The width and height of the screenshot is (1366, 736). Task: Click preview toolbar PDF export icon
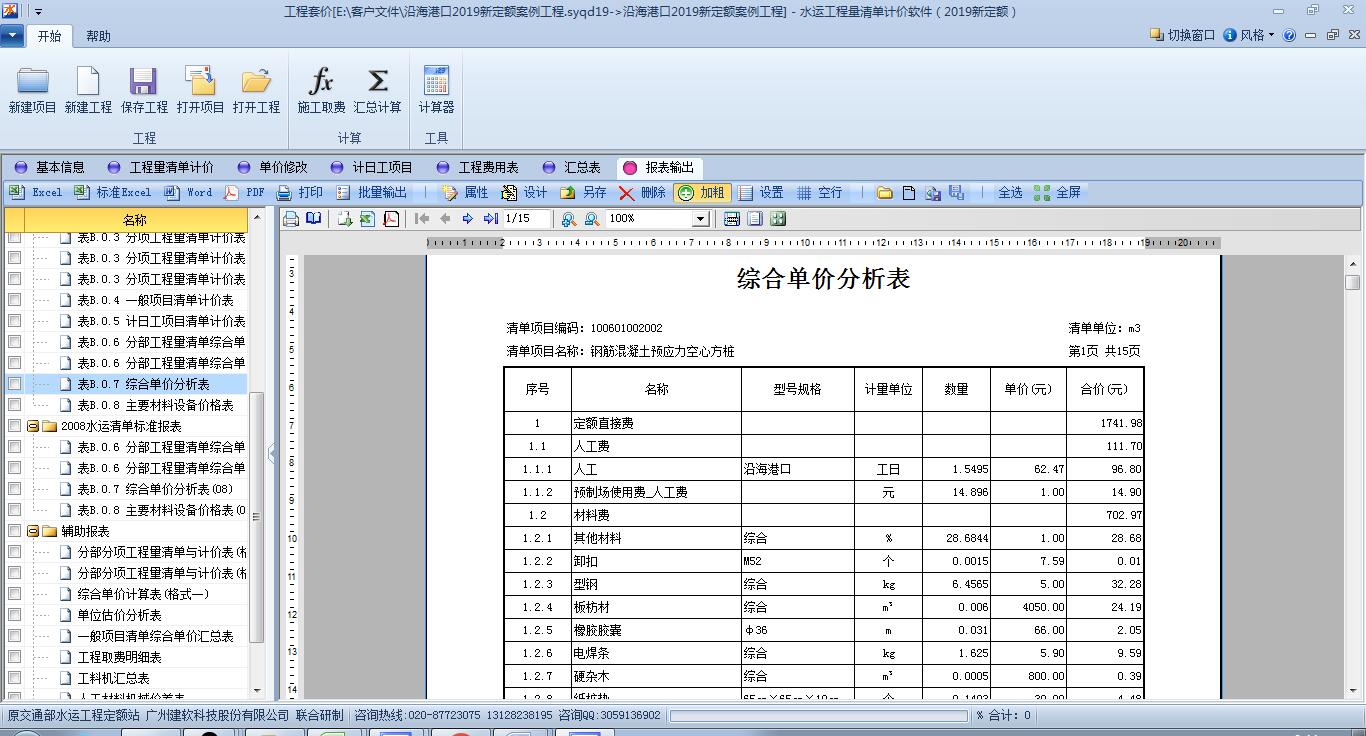click(391, 218)
